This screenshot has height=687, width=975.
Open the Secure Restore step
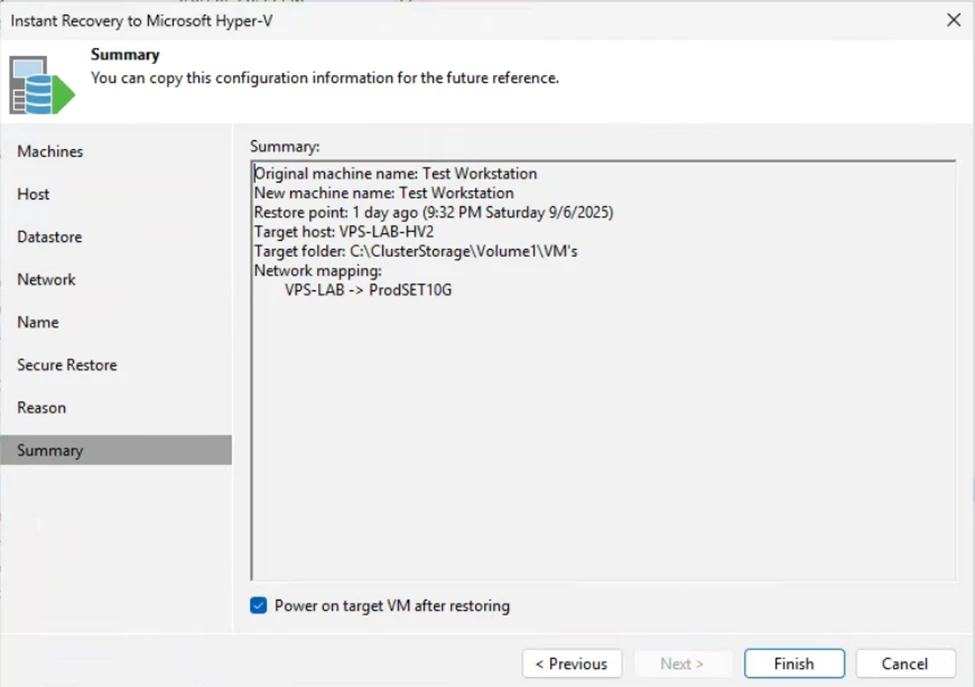pos(67,365)
